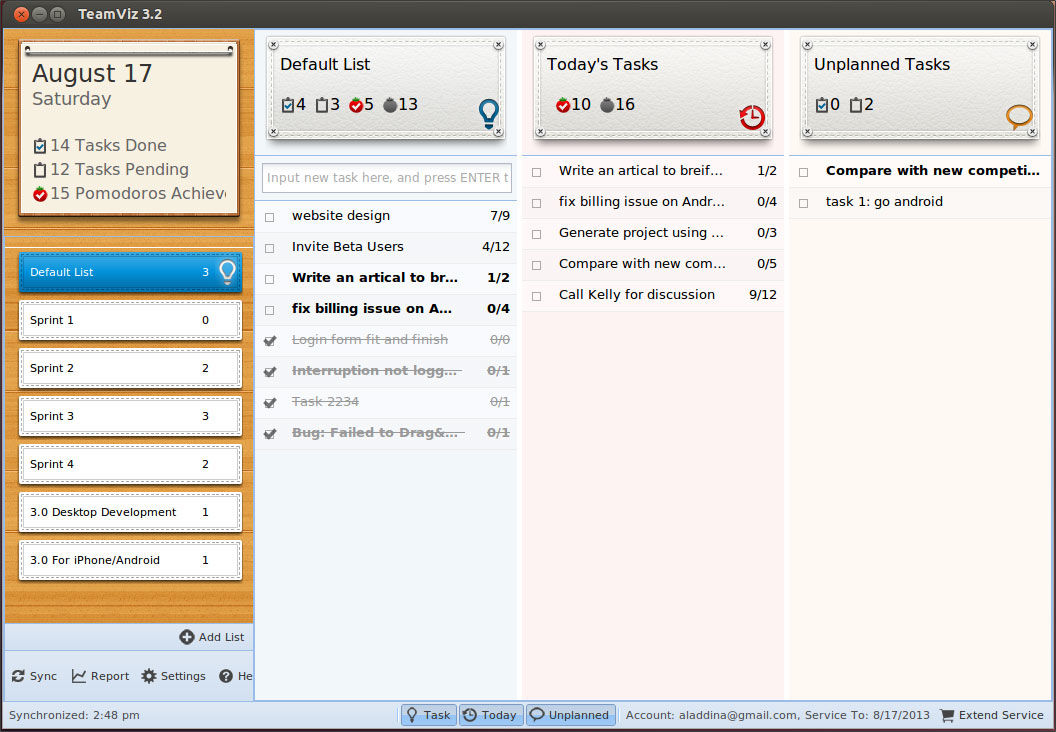Click top-right corner pin of Unplanned Tasks card
Viewport: 1056px width, 732px height.
tap(1032, 45)
